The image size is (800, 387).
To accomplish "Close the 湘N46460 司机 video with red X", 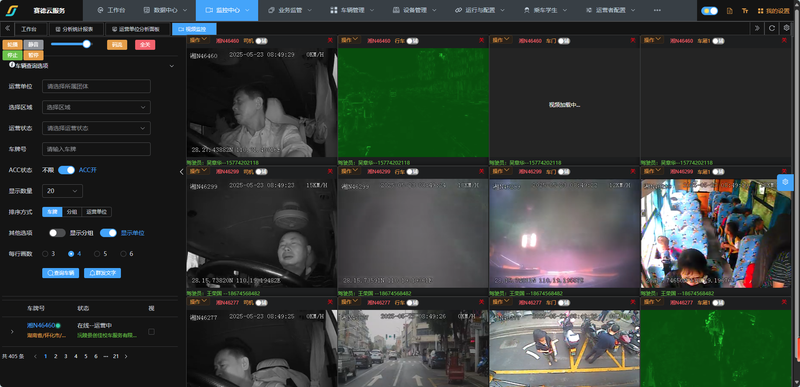I will pyautogui.click(x=330, y=40).
